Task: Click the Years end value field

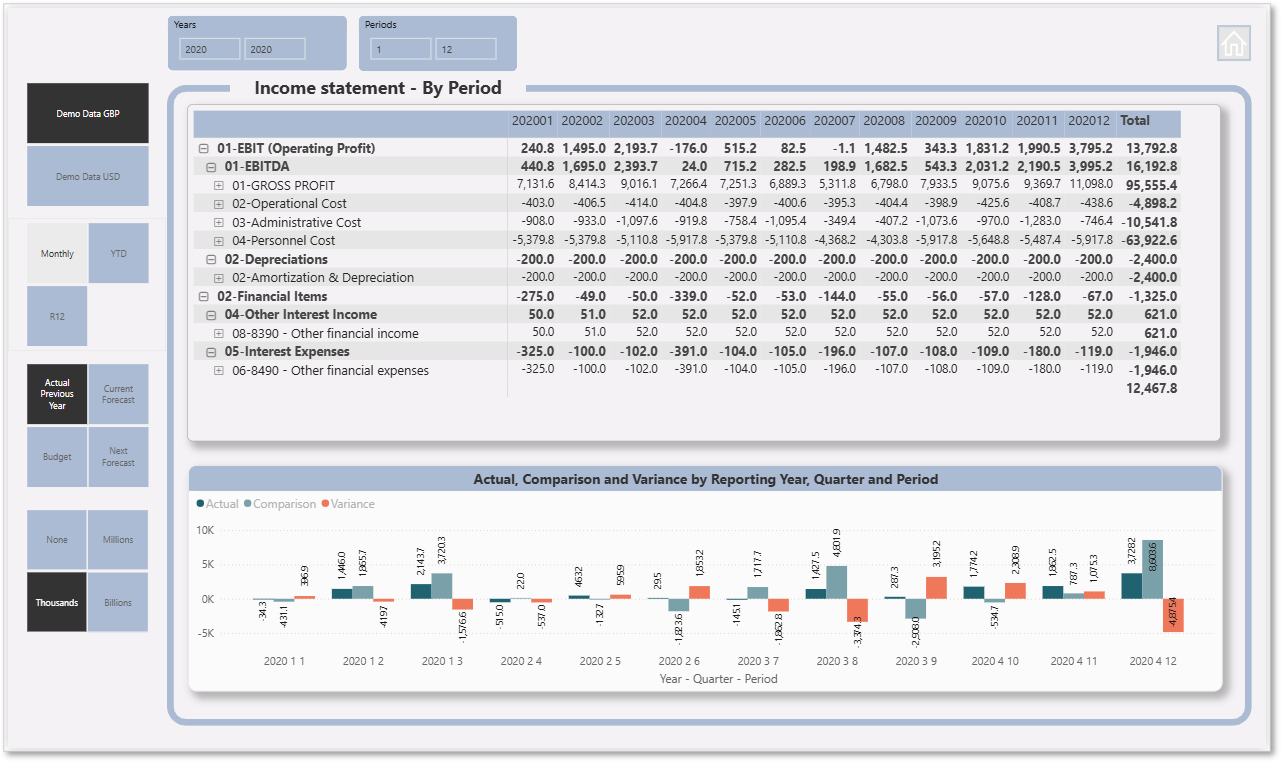Action: pyautogui.click(x=275, y=49)
